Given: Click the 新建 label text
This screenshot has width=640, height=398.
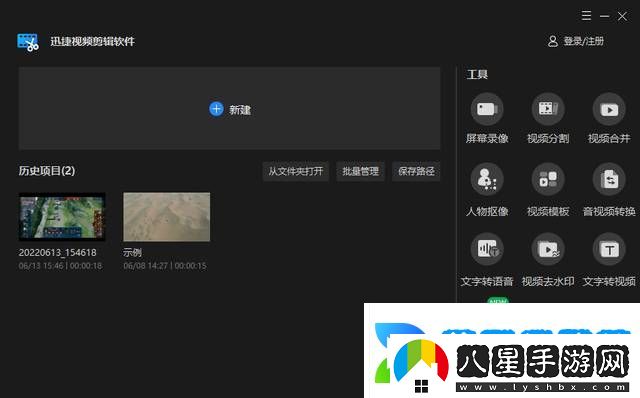Looking at the screenshot, I should tap(240, 110).
